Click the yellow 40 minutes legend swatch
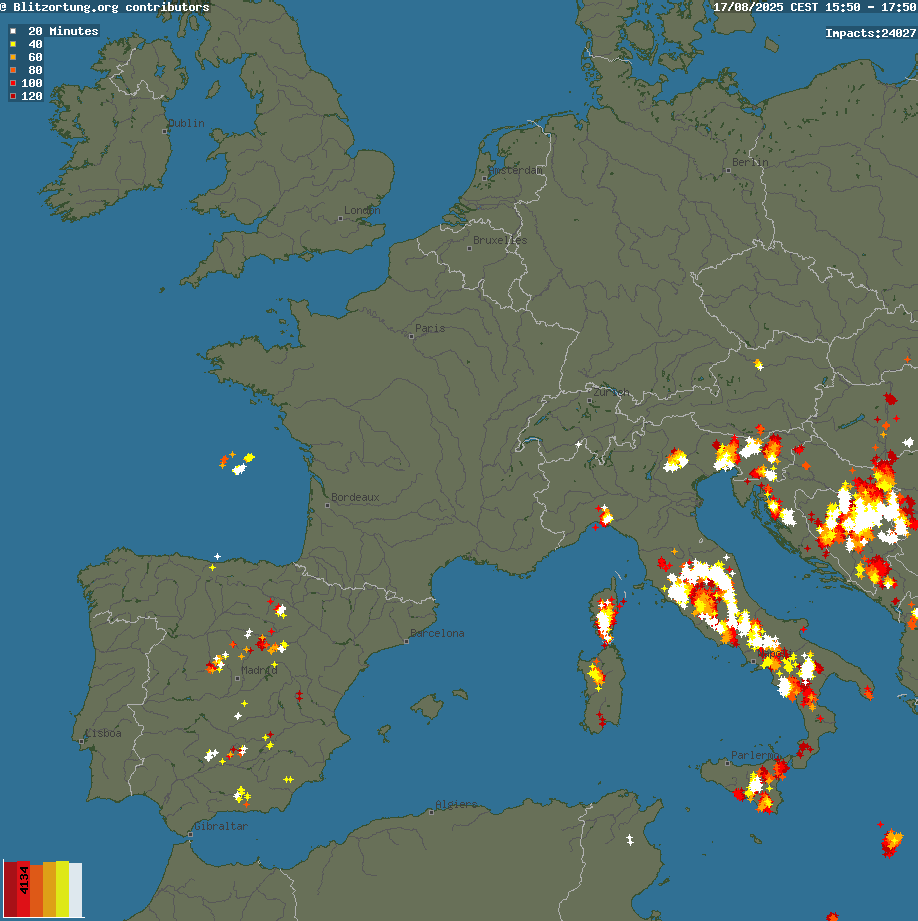The height and width of the screenshot is (921, 918). [13, 44]
